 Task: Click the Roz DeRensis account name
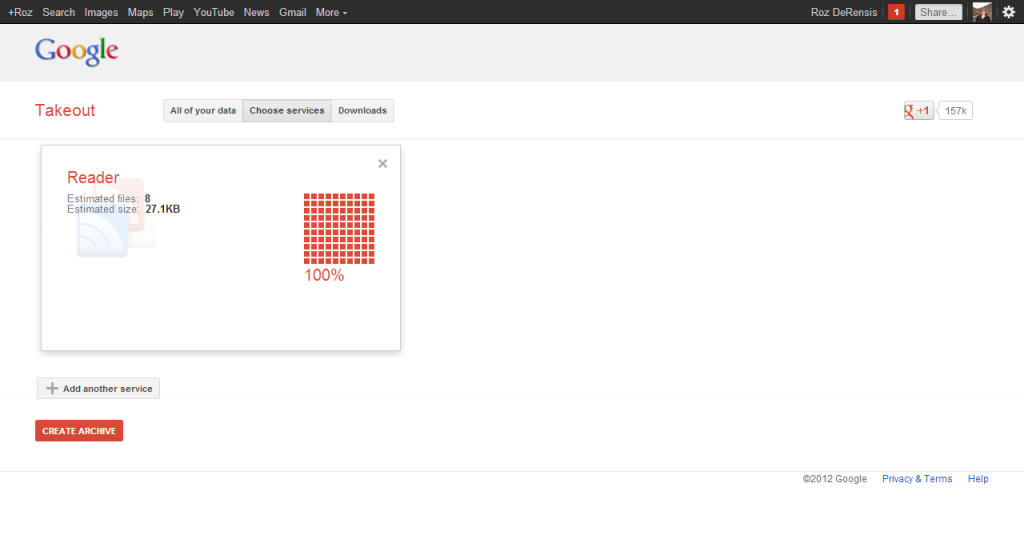coord(844,12)
